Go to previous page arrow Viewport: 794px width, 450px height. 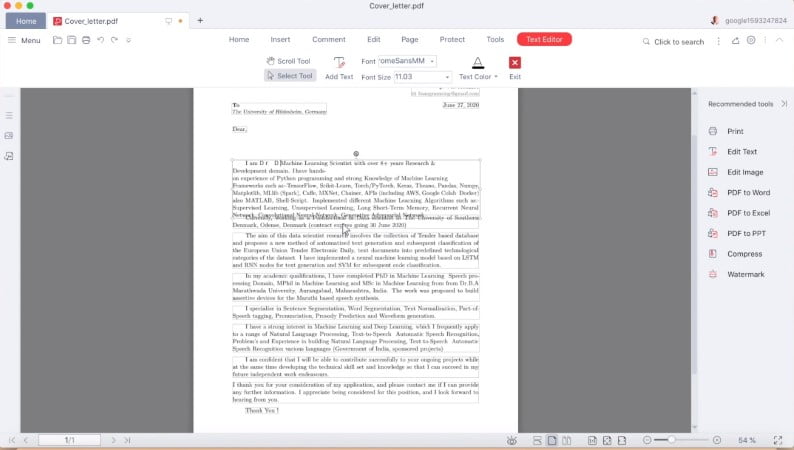pyautogui.click(x=26, y=440)
